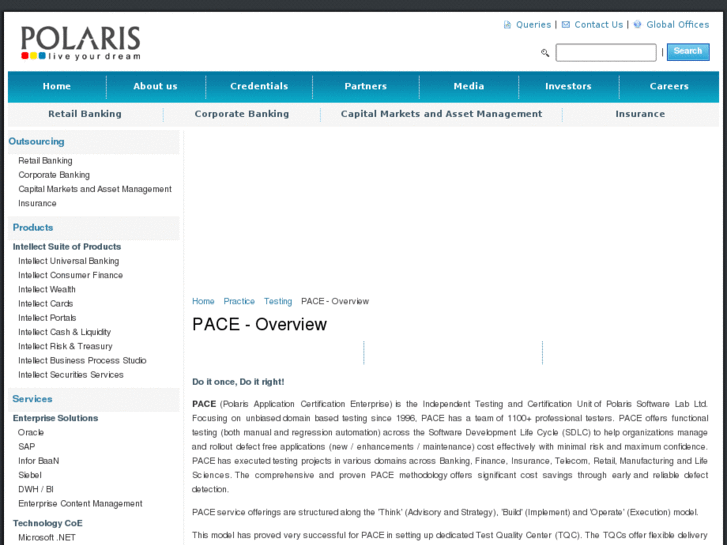This screenshot has height=545, width=727.
Task: Select Capital Markets and Asset Management tab
Action: (x=441, y=114)
